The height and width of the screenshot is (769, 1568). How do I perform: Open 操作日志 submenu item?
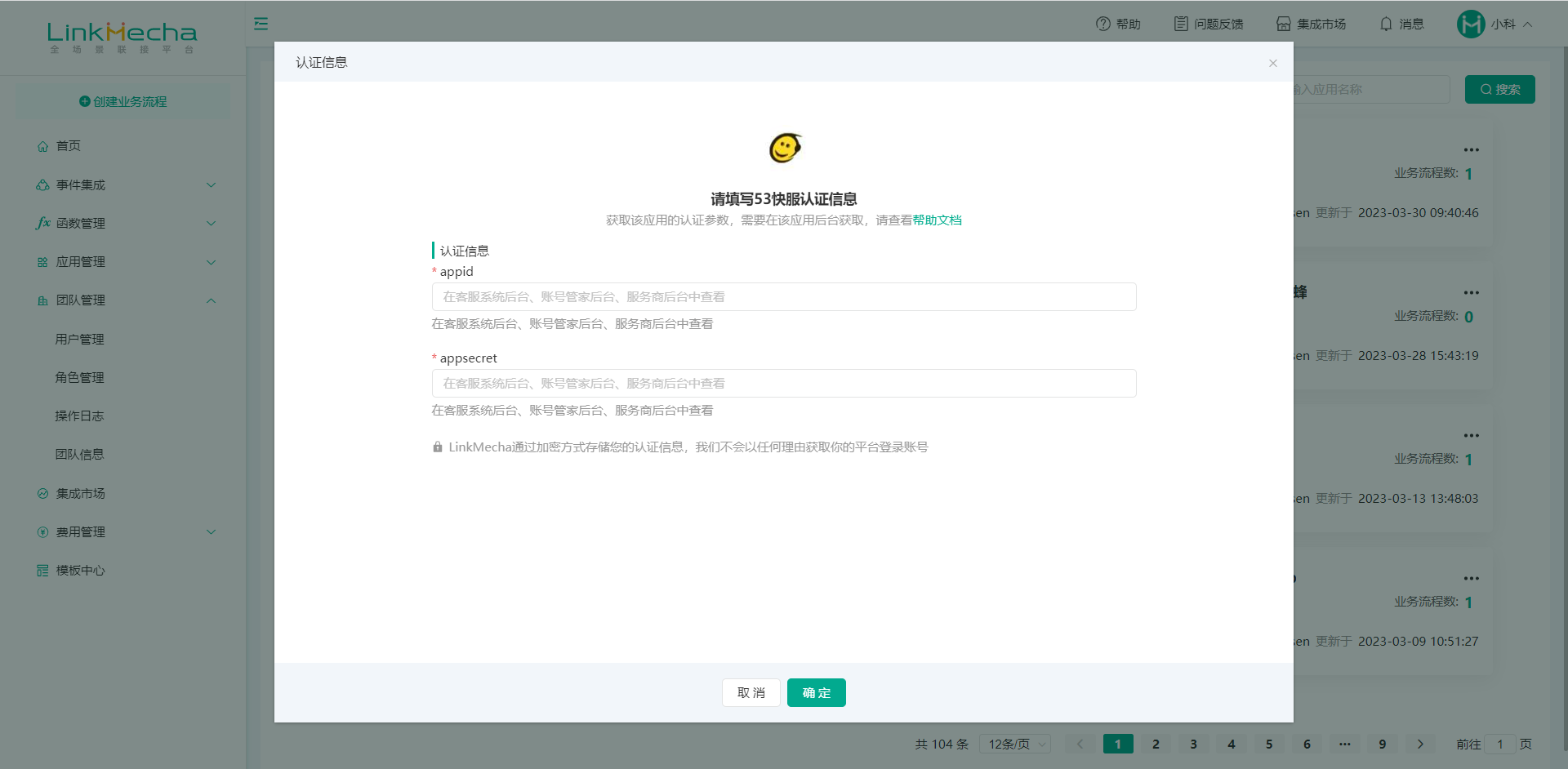click(80, 416)
